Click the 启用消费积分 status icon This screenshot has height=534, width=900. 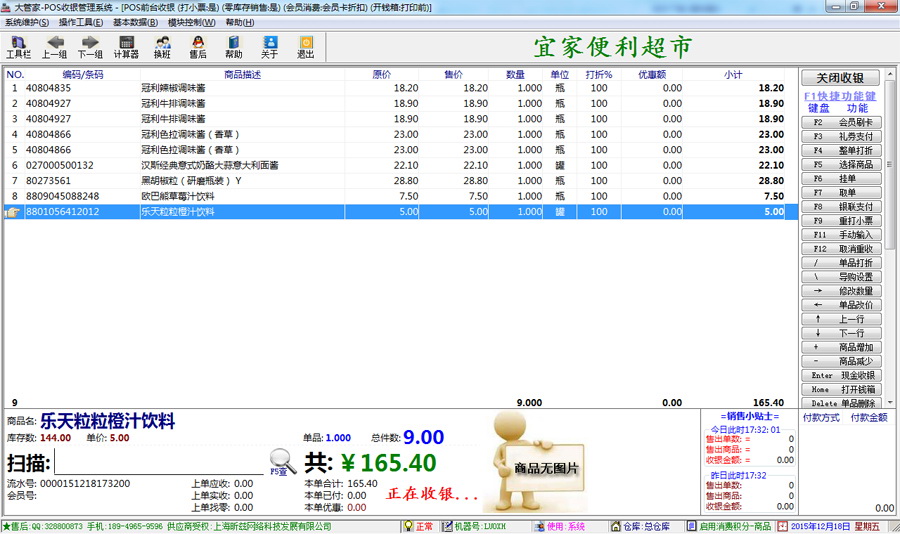pos(692,526)
